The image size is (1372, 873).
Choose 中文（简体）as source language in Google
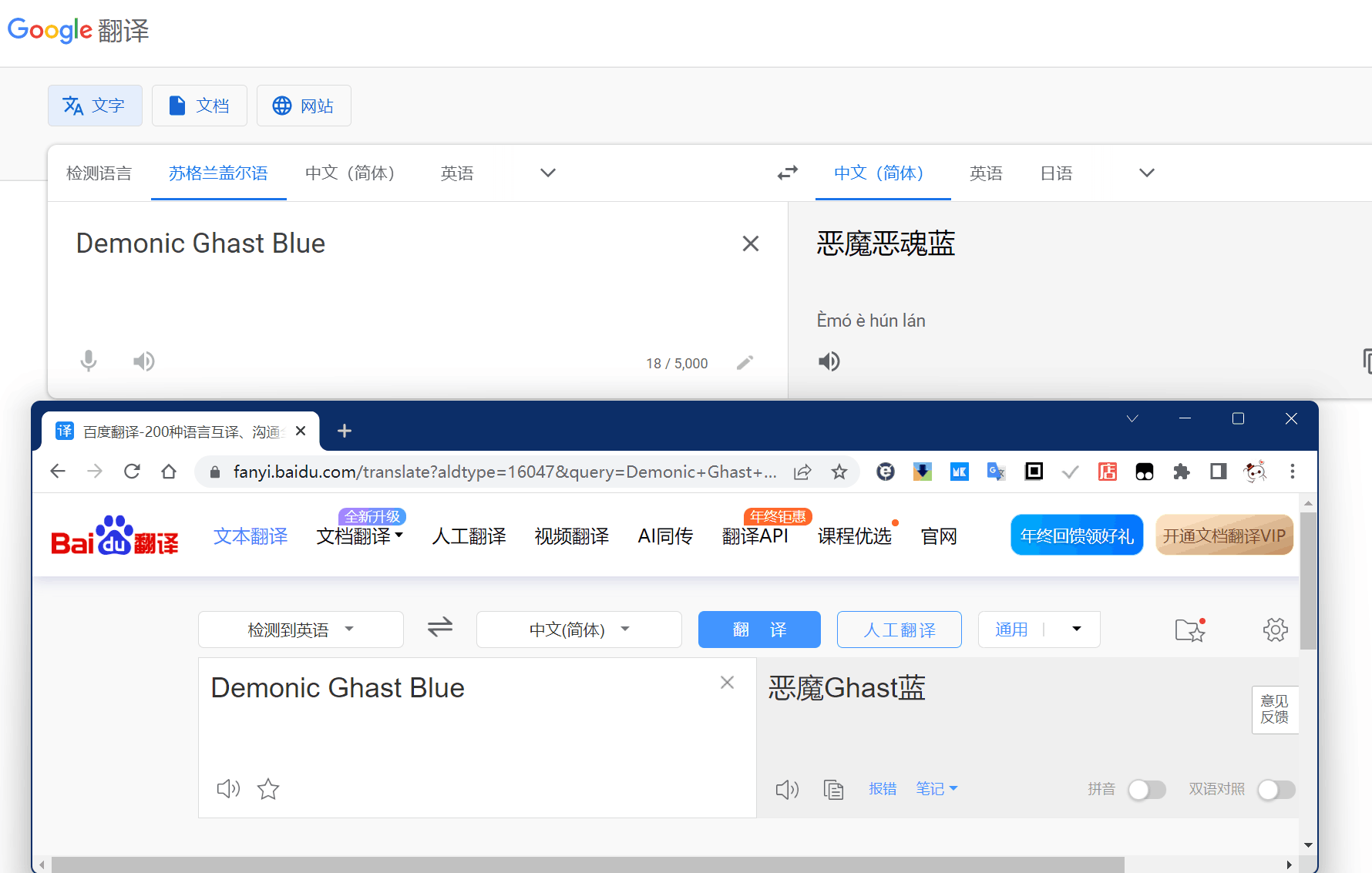(x=350, y=173)
